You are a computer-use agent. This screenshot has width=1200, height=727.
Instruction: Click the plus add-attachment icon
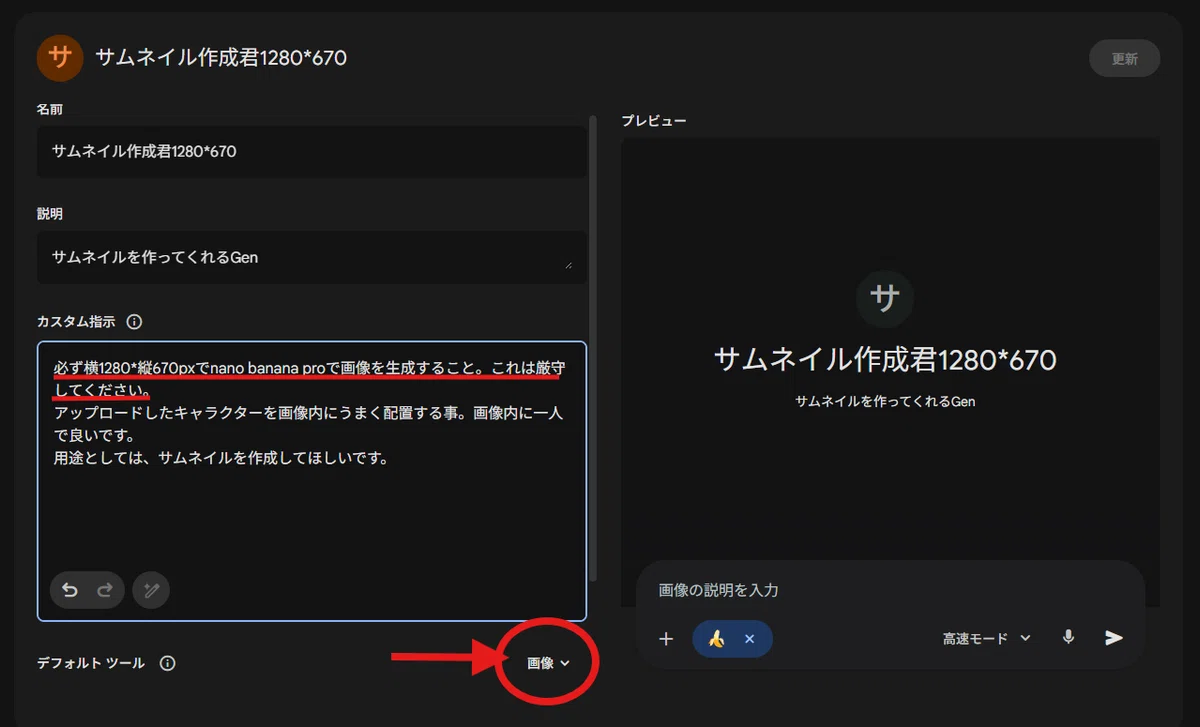(666, 638)
